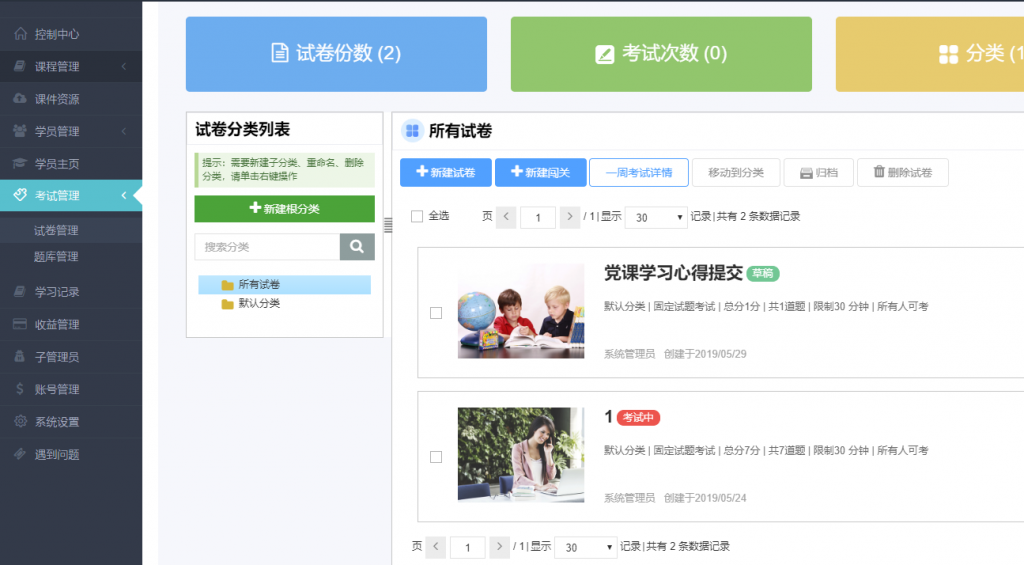Screen dimensions: 1024x565
Task: Open 题库管理 submenu item
Action: tap(56, 256)
